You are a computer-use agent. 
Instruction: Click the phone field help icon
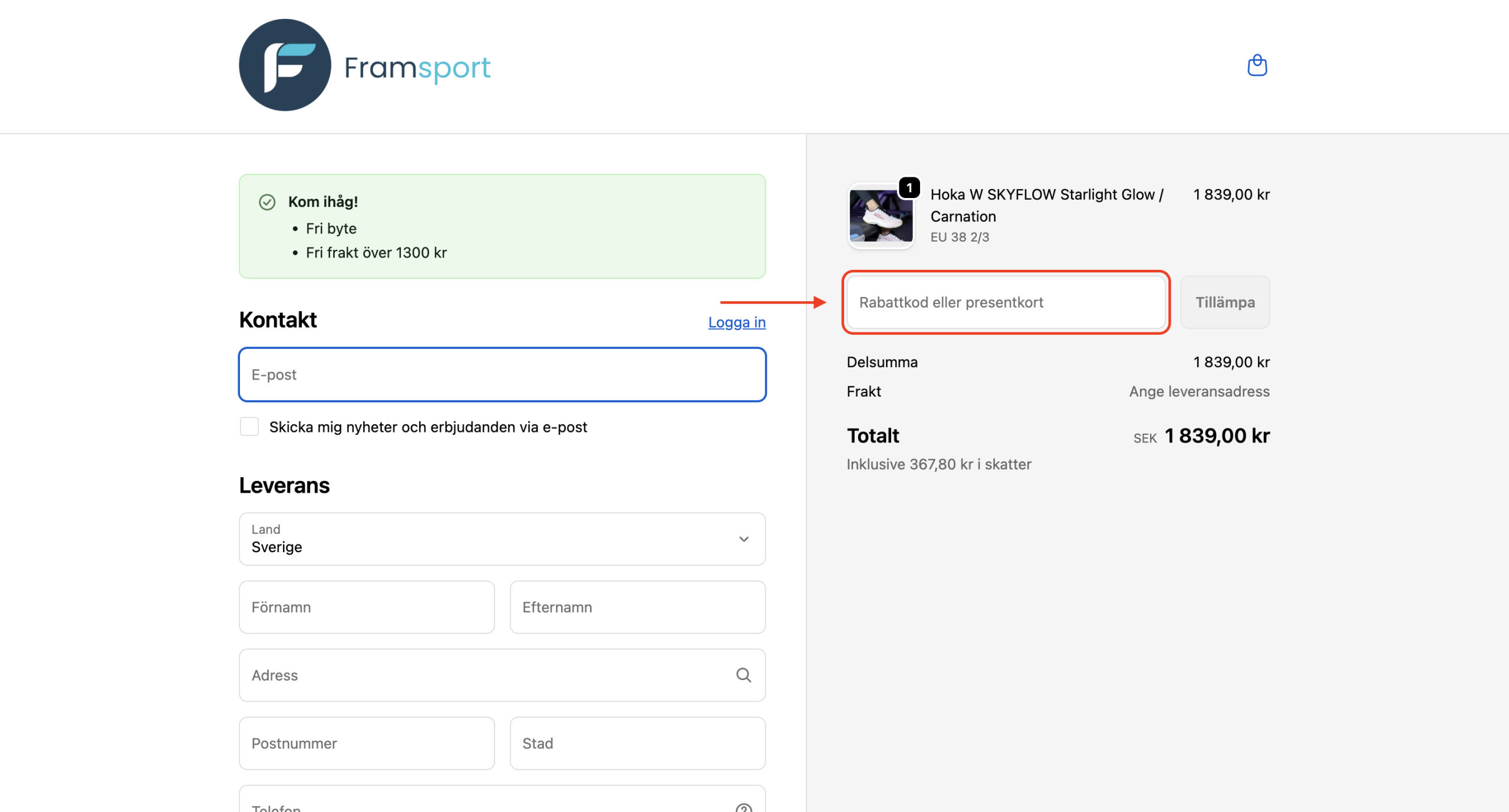[x=743, y=807]
